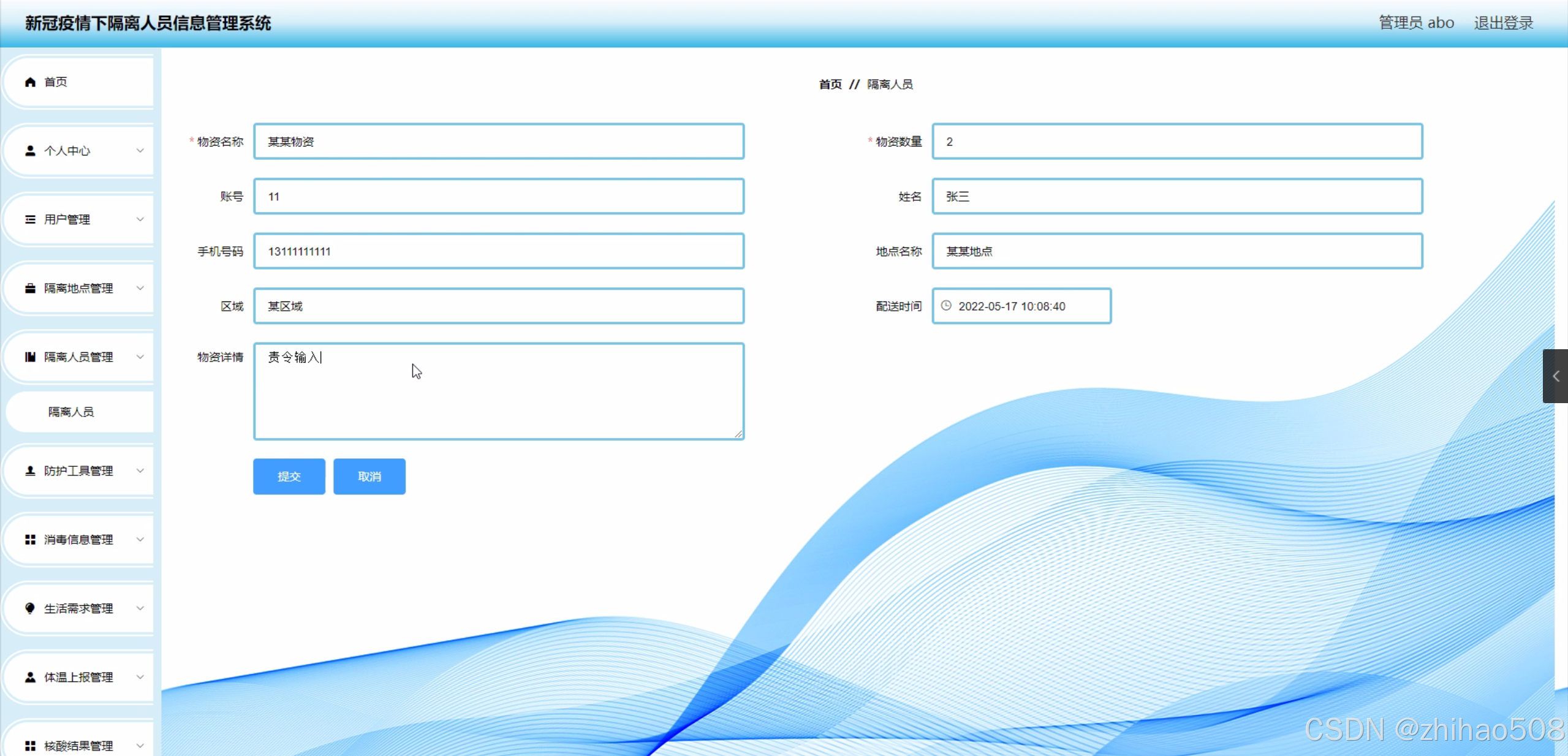1568x756 pixels.
Task: Expand the 体温上报管理 chevron
Action: click(140, 677)
